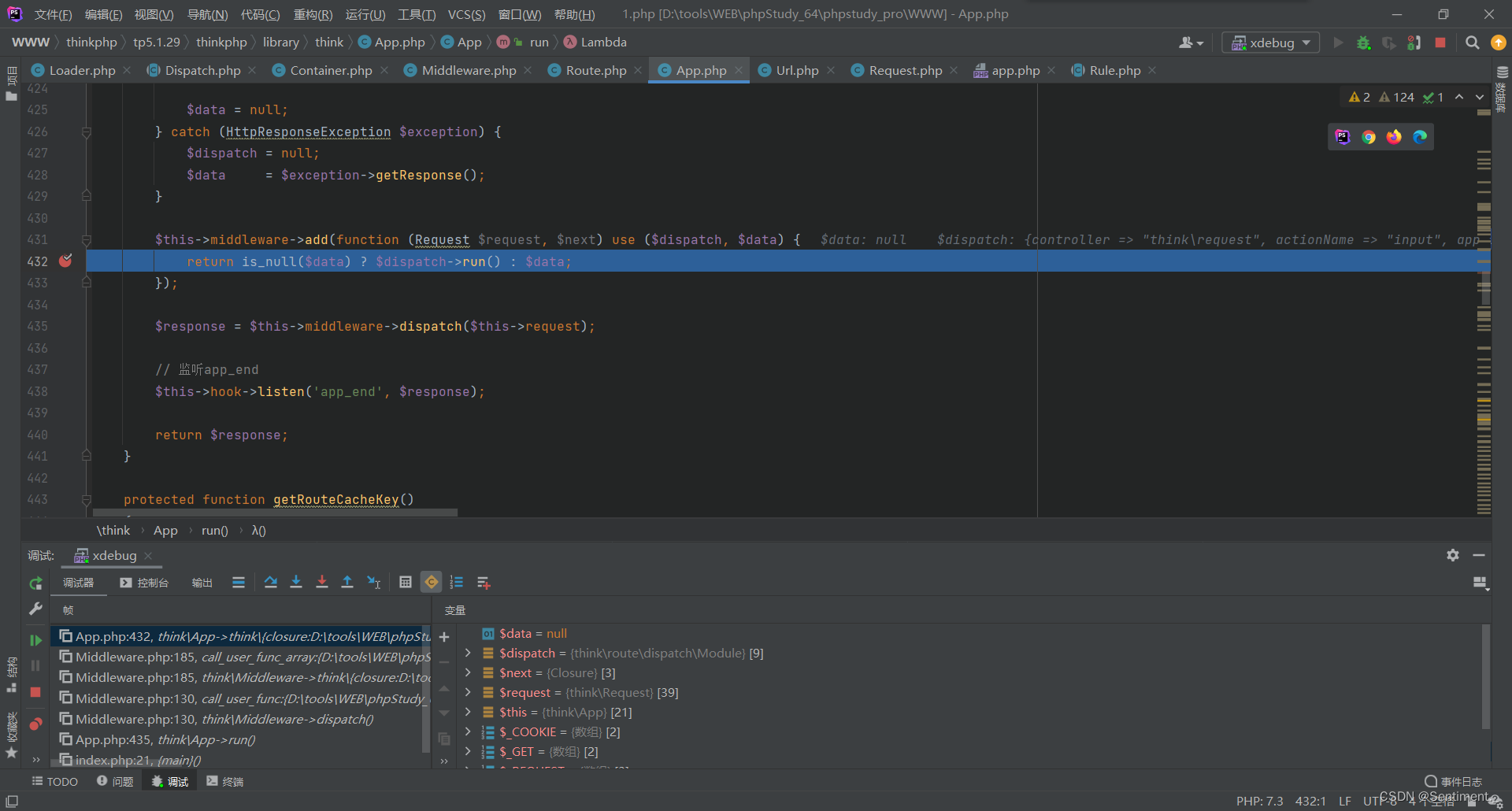1512x811 pixels.
Task: Click add watch list icon in debugger toolbar
Action: click(484, 583)
